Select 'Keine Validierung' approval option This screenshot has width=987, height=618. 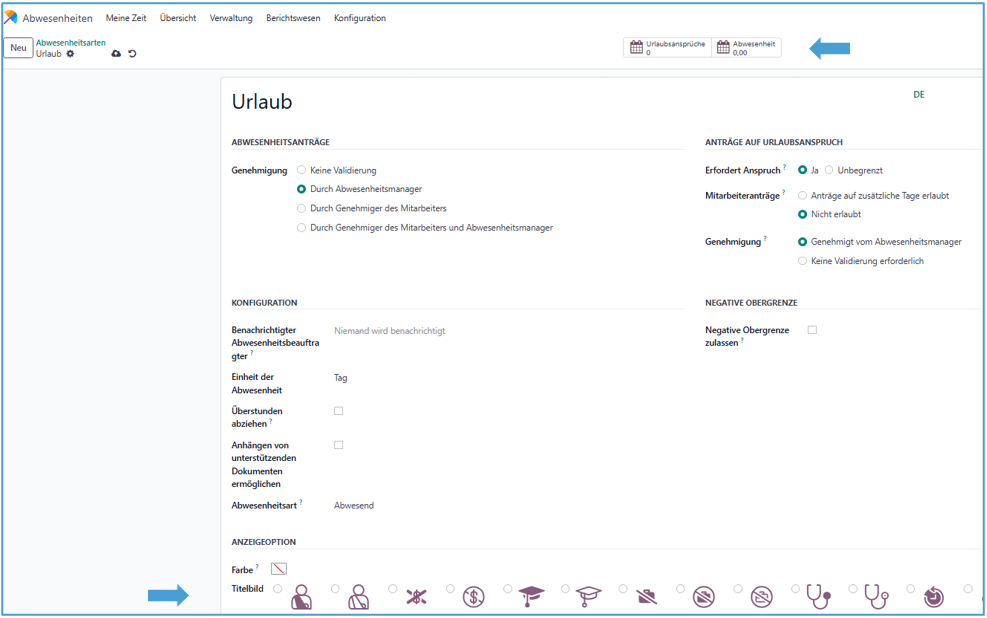(302, 170)
